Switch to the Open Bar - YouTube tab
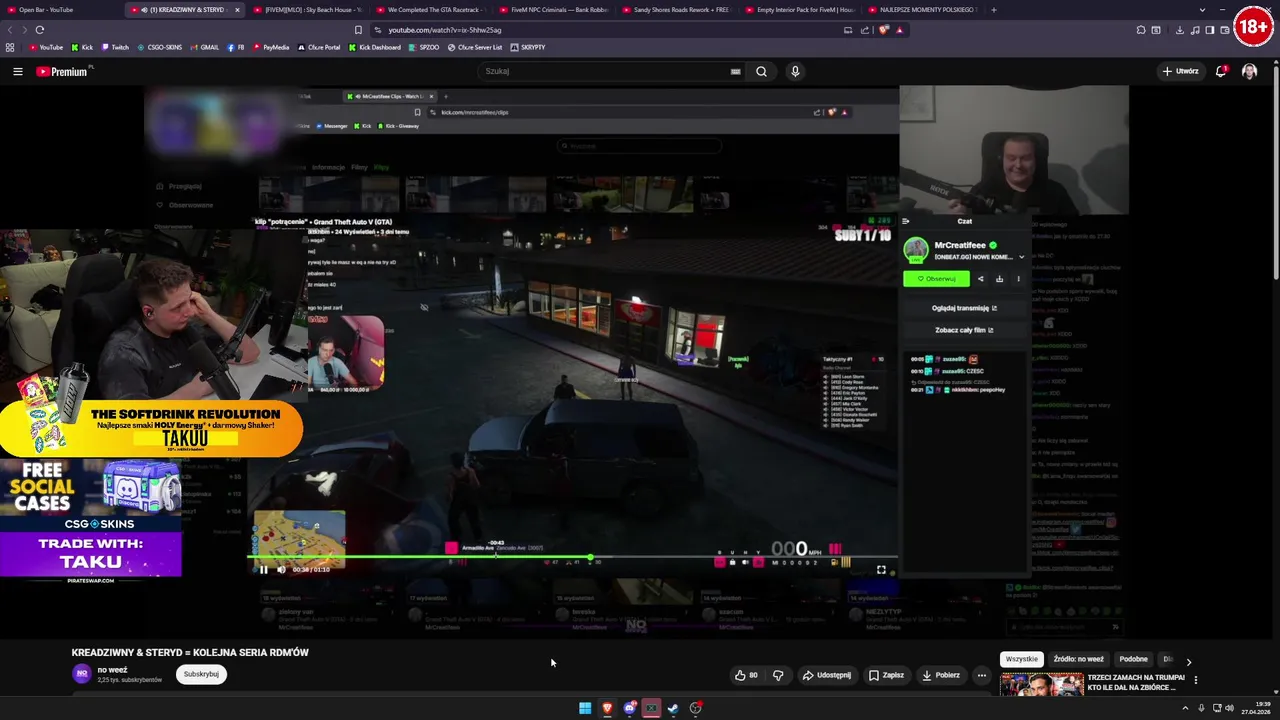The width and height of the screenshot is (1280, 720). tap(58, 10)
